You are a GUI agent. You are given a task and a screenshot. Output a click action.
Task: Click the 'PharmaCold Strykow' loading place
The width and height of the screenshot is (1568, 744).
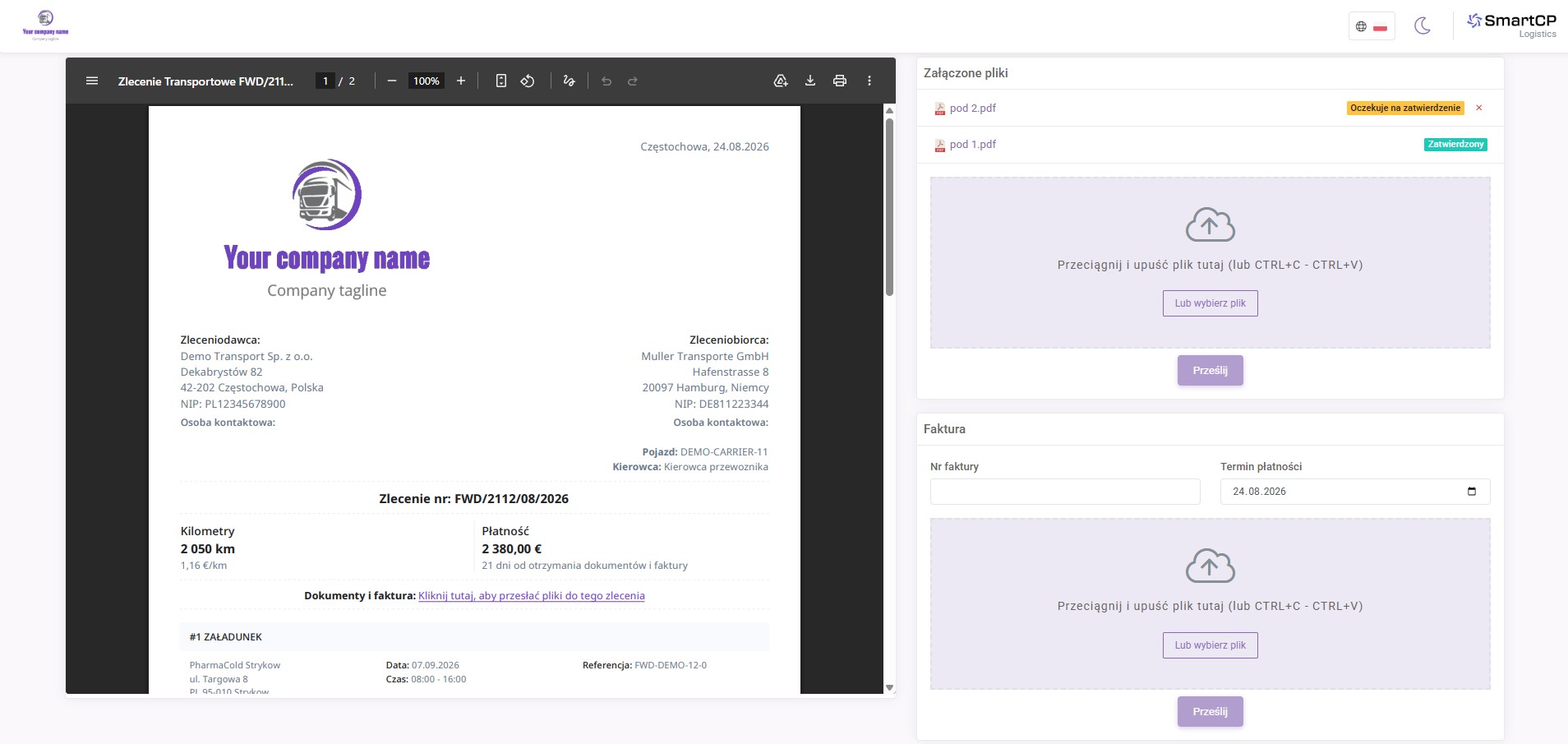pos(234,665)
